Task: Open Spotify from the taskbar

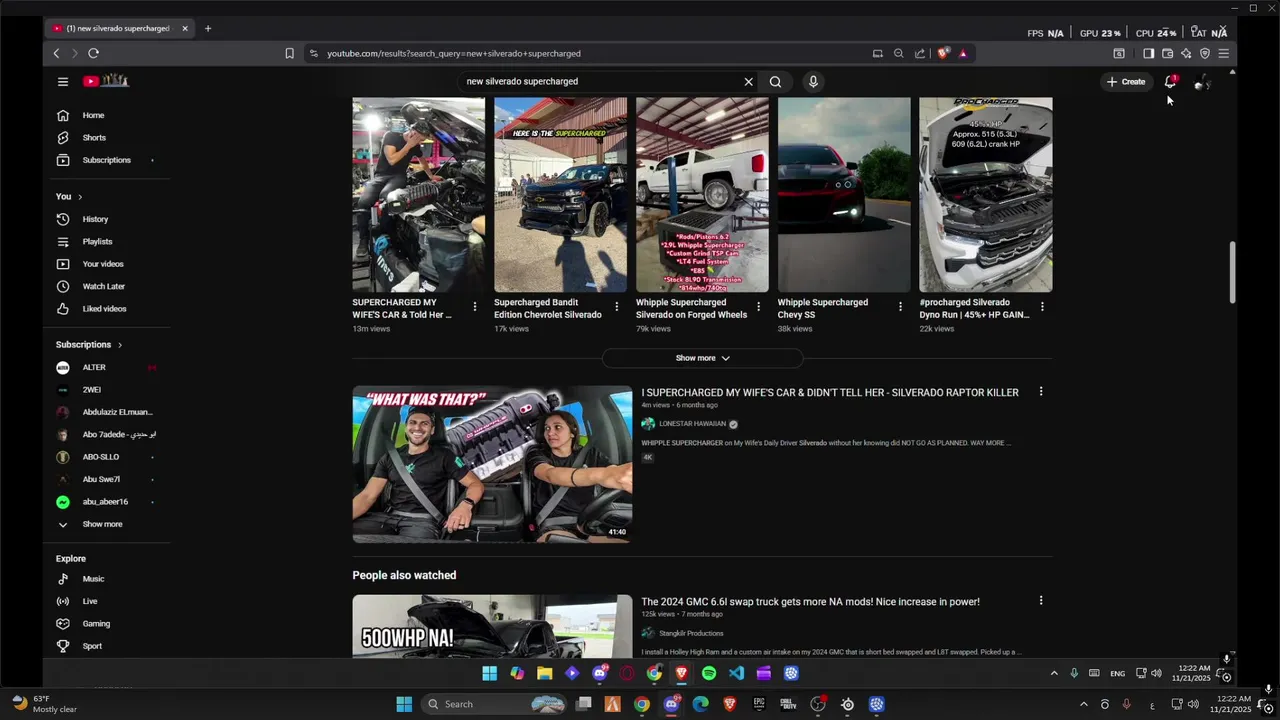Action: 709,674
